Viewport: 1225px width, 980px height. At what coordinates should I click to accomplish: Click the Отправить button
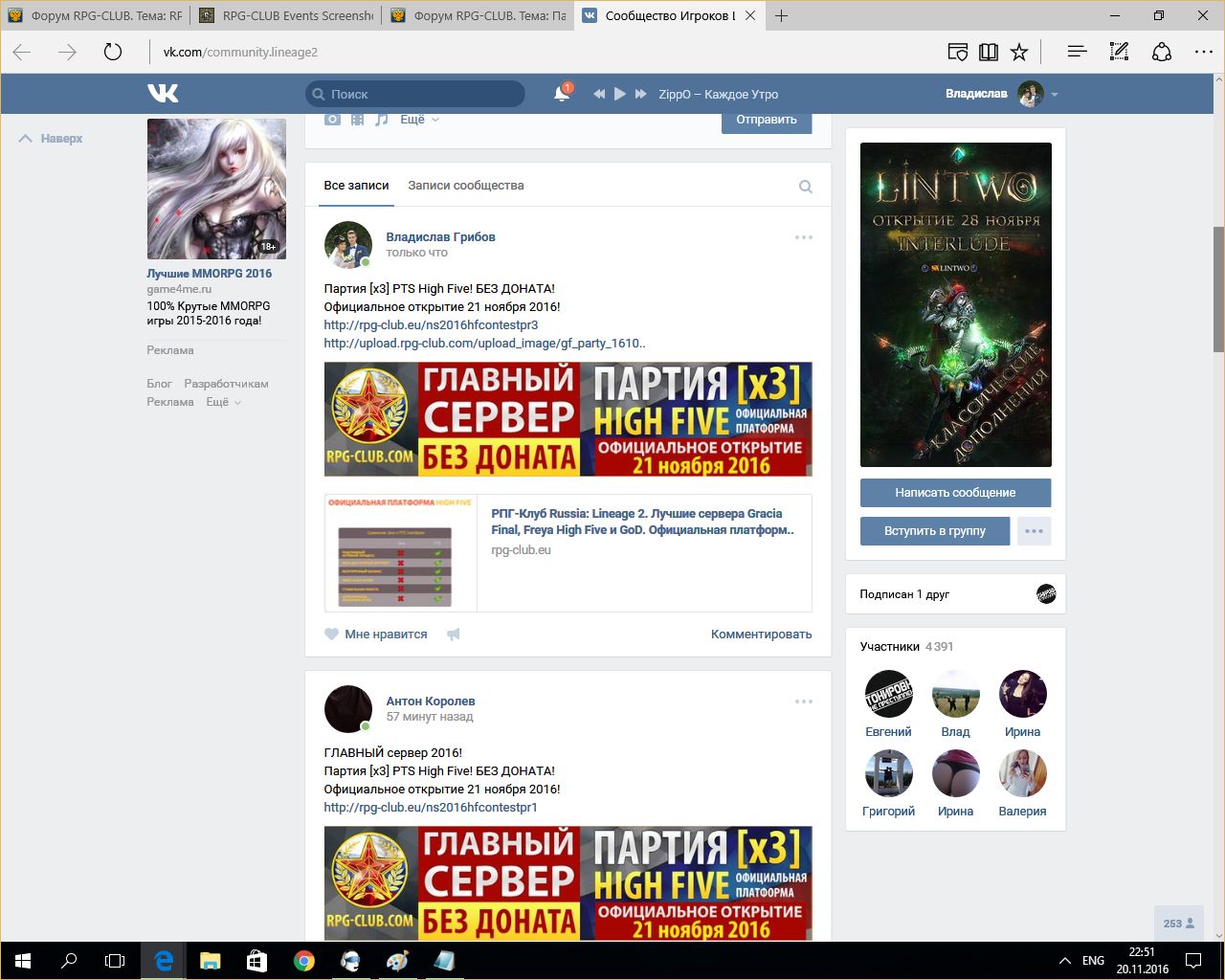pos(767,121)
